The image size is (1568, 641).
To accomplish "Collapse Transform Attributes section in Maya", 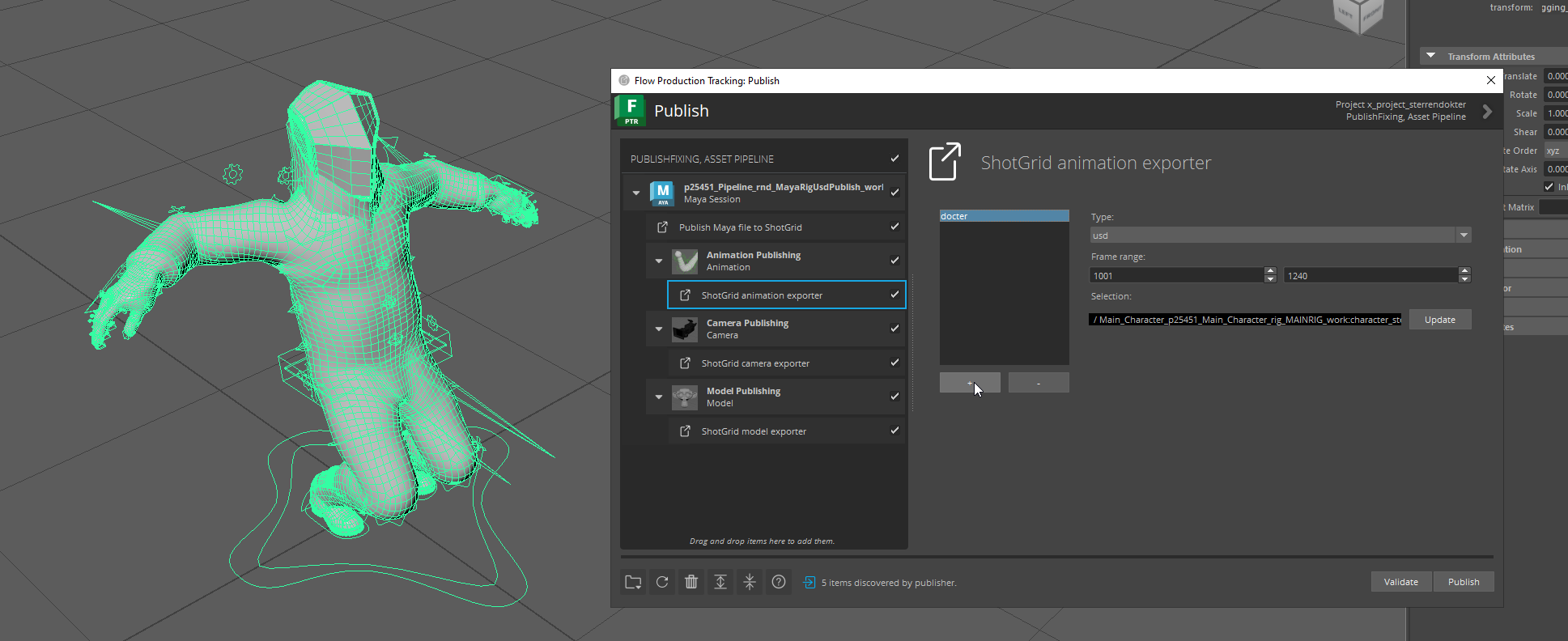I will pos(1431,56).
